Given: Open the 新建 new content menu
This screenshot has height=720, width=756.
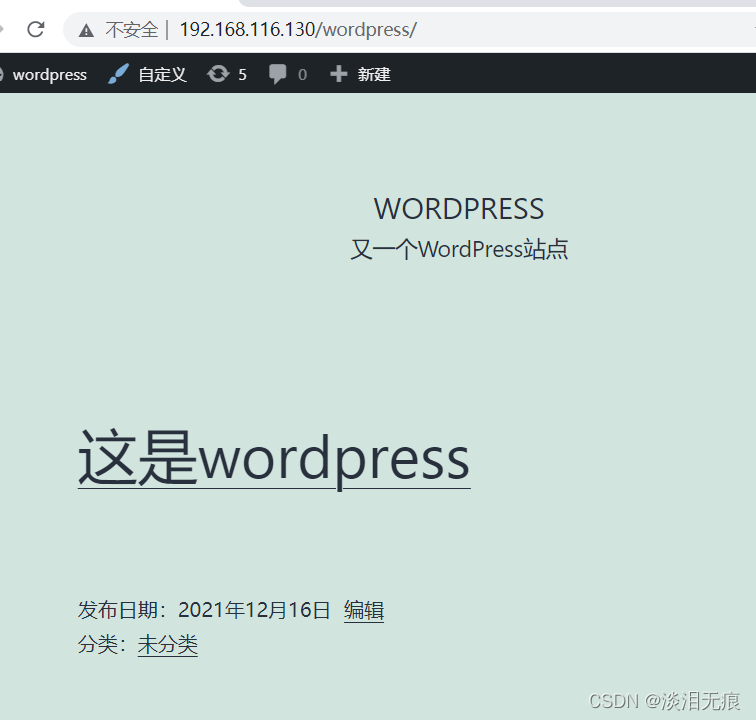Looking at the screenshot, I should coord(374,75).
